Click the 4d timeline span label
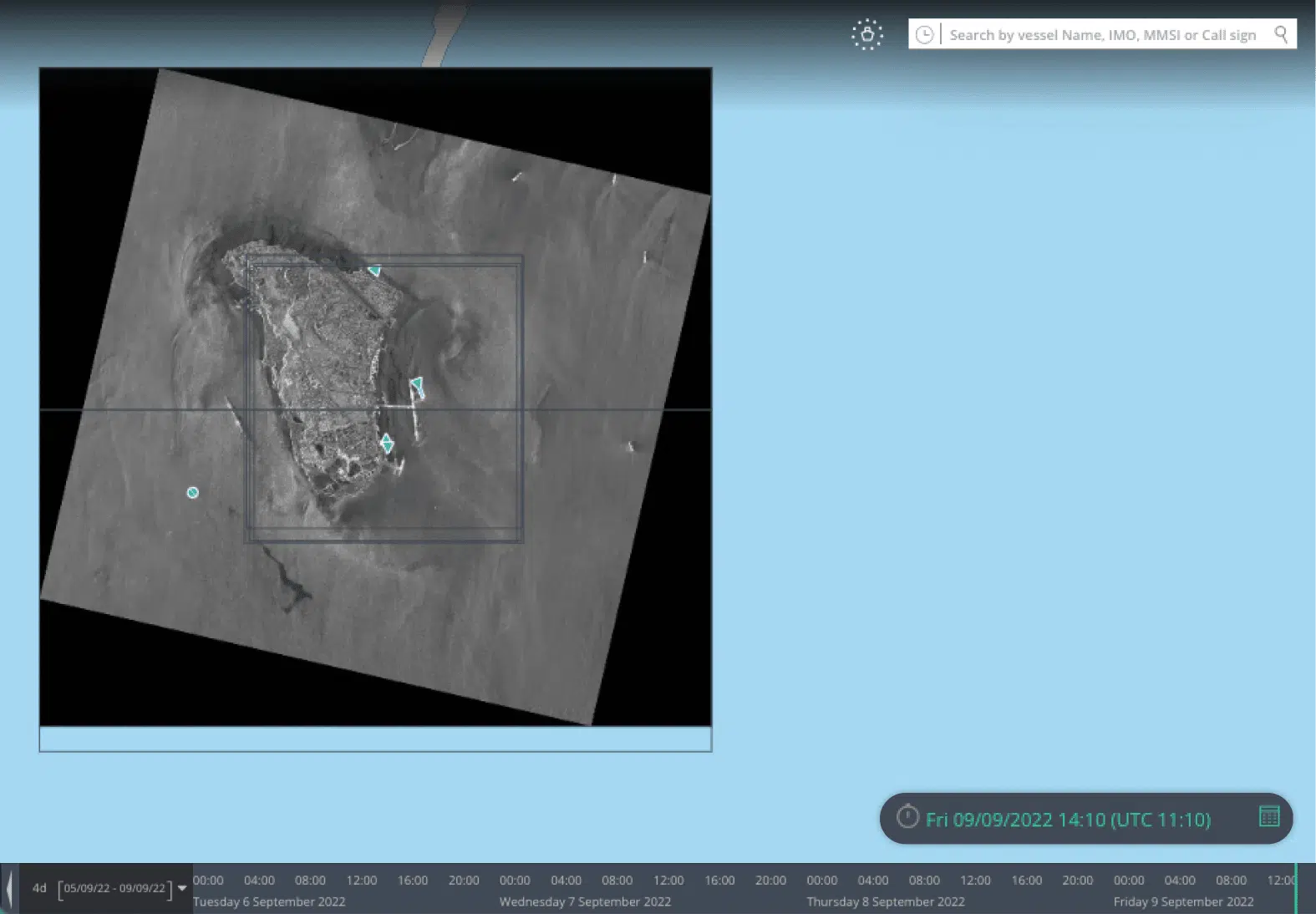 point(39,888)
